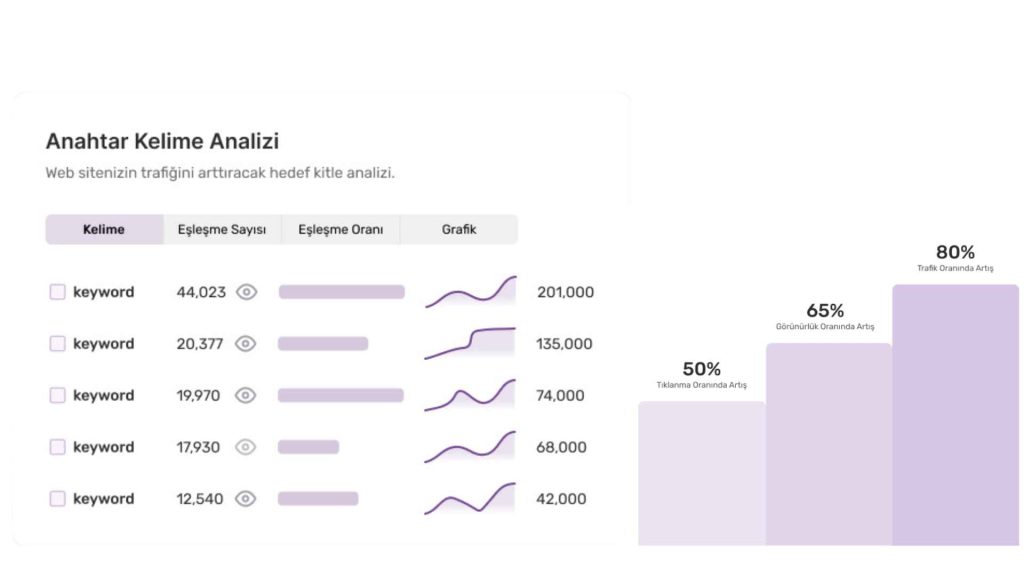This screenshot has width=1024, height=576.
Task: Click the eye icon beside 12,540
Action: 245,498
